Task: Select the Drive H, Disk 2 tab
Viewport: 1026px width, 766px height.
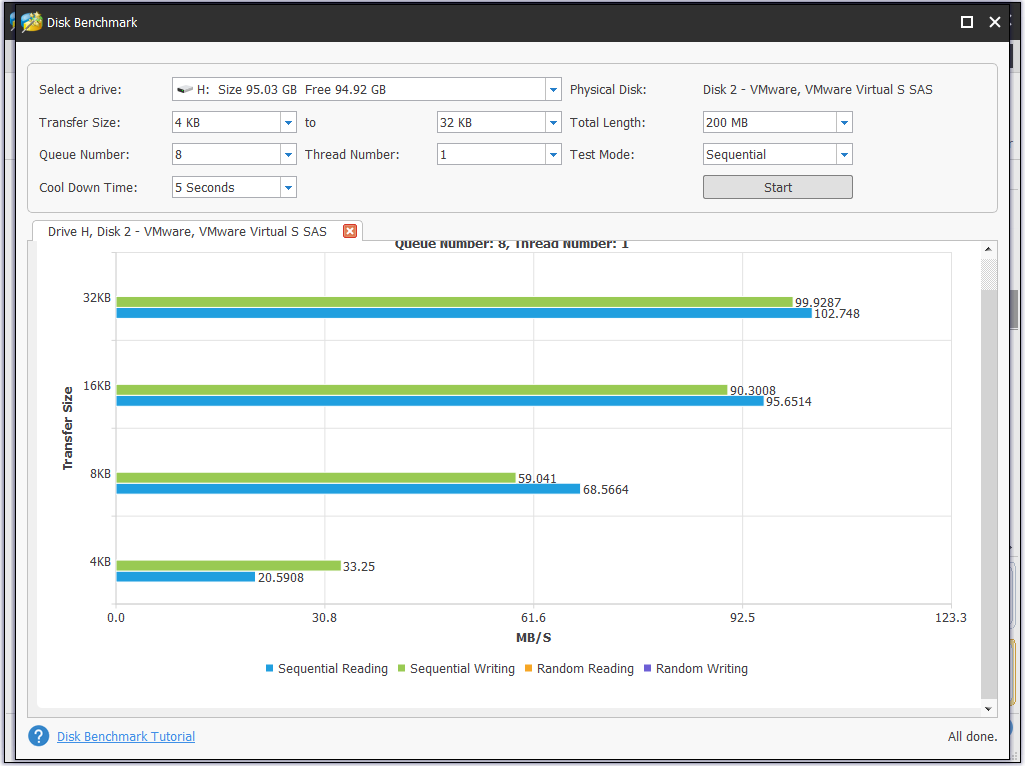Action: [x=187, y=231]
